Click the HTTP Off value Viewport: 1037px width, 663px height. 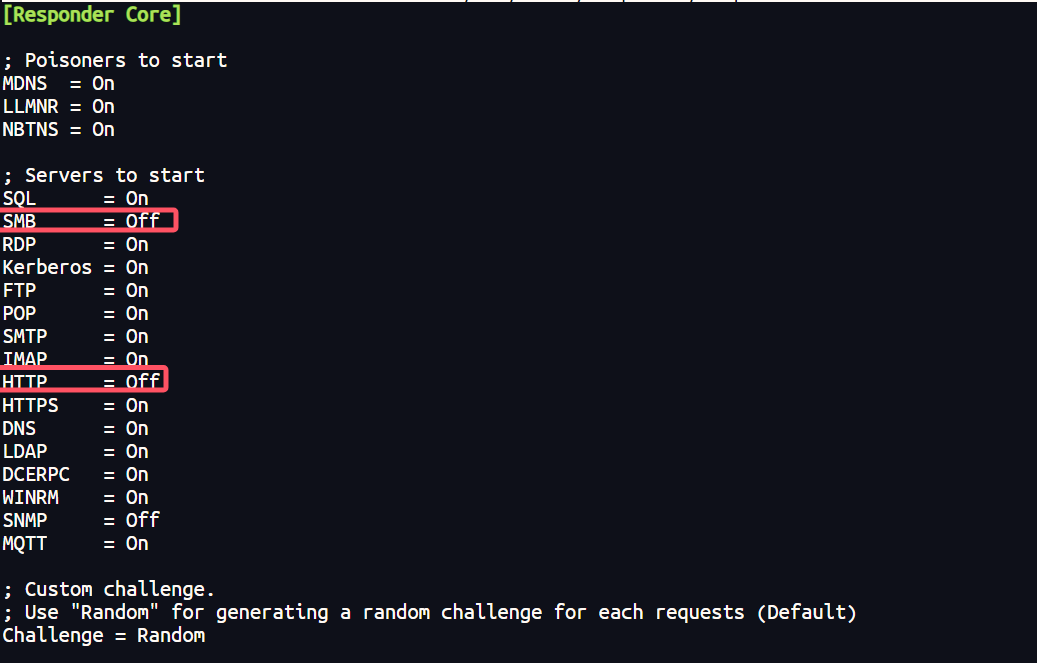pos(142,382)
